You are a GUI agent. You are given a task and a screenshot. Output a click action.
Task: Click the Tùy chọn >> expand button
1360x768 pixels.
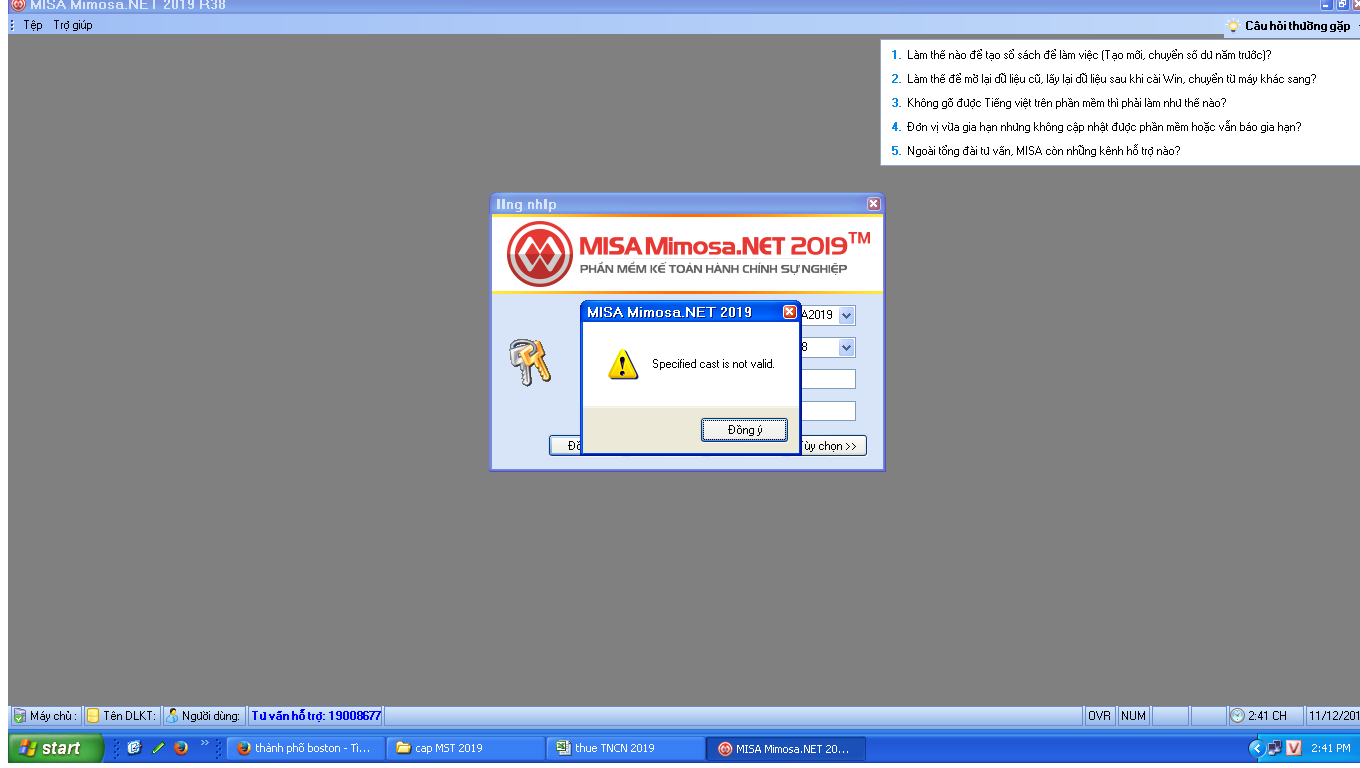831,446
